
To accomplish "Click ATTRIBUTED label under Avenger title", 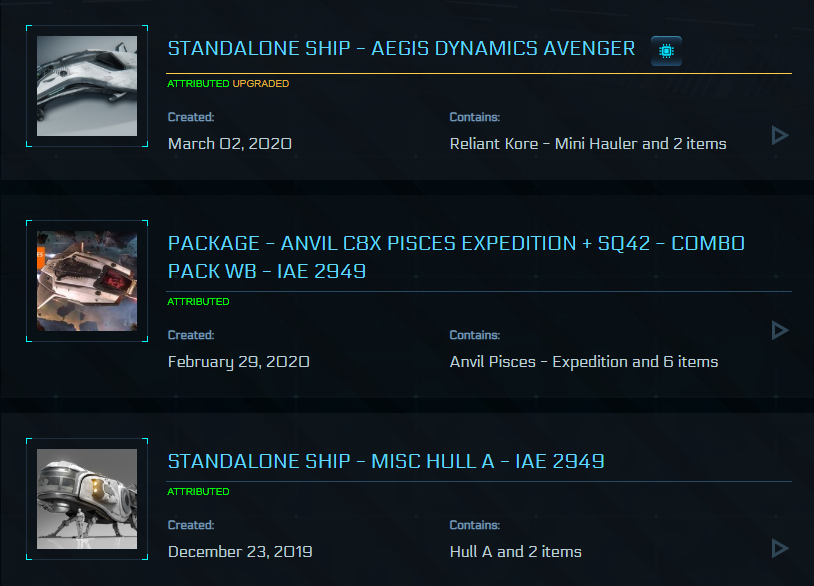I will [198, 84].
